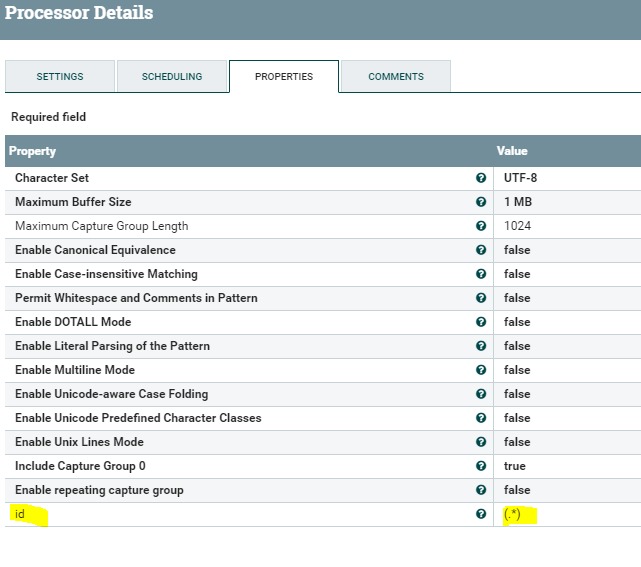
Task: Edit the capture group length value 1024
Action: tap(517, 226)
